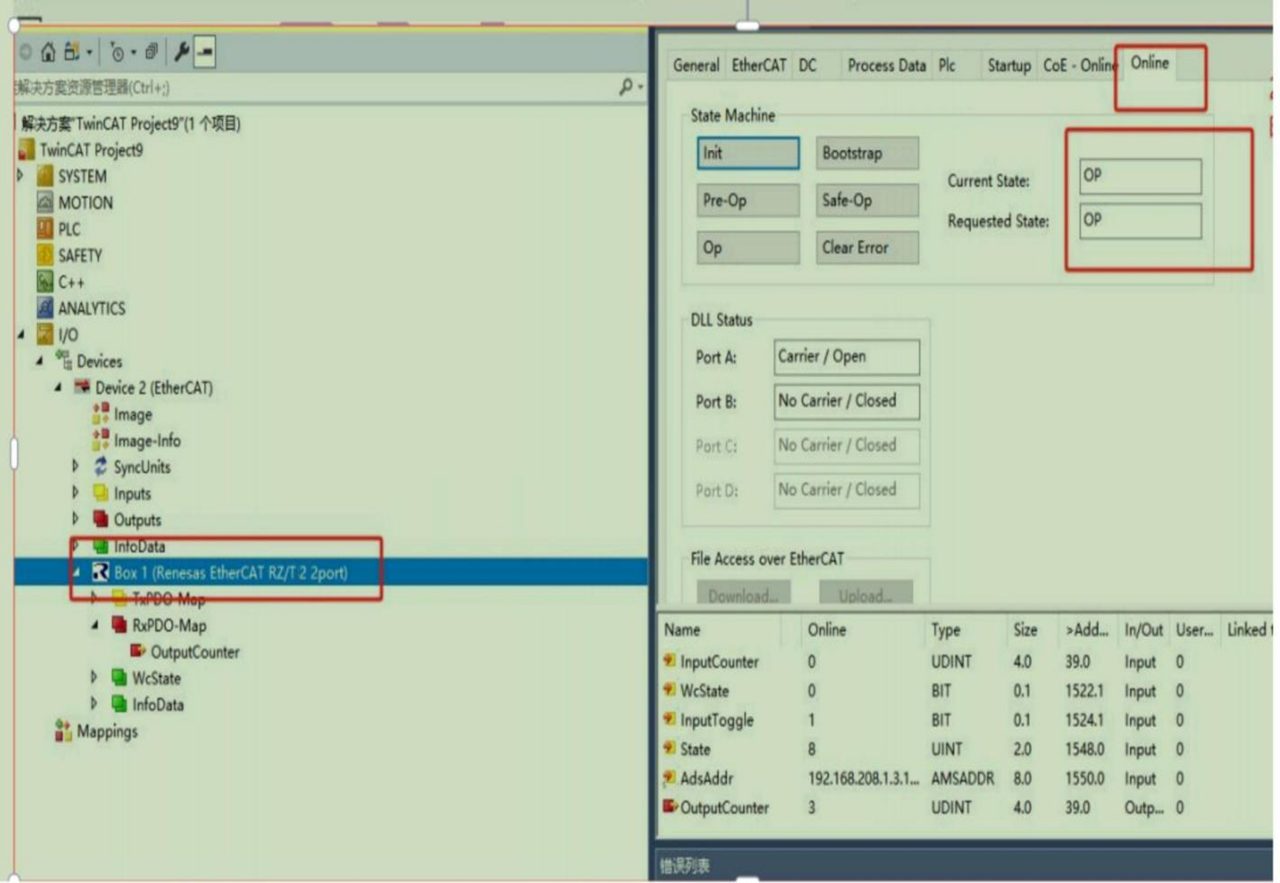Collapse the Device 2 (EtherCAT) node

(x=59, y=388)
